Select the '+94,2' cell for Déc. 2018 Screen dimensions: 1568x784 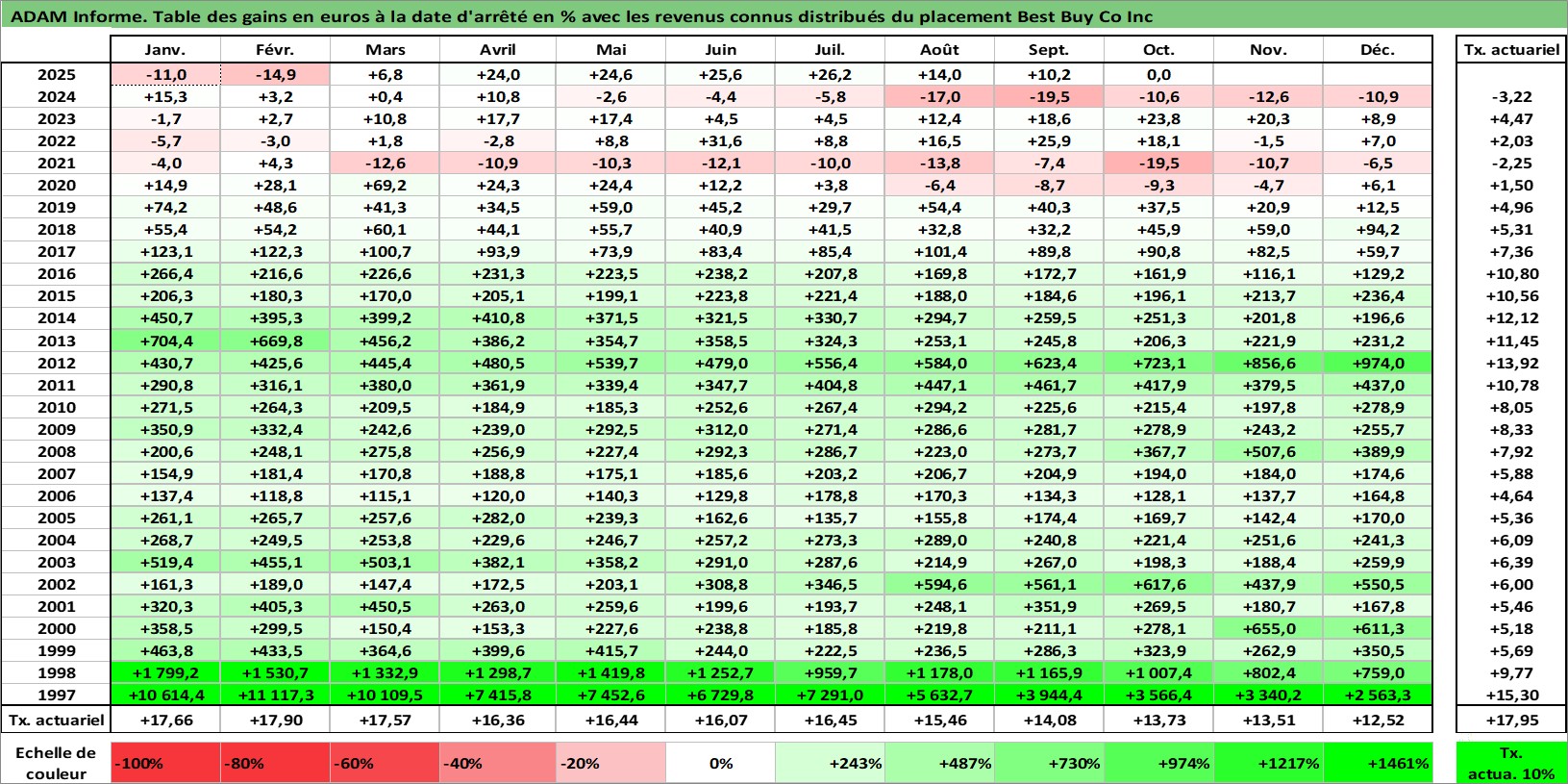(x=1378, y=229)
